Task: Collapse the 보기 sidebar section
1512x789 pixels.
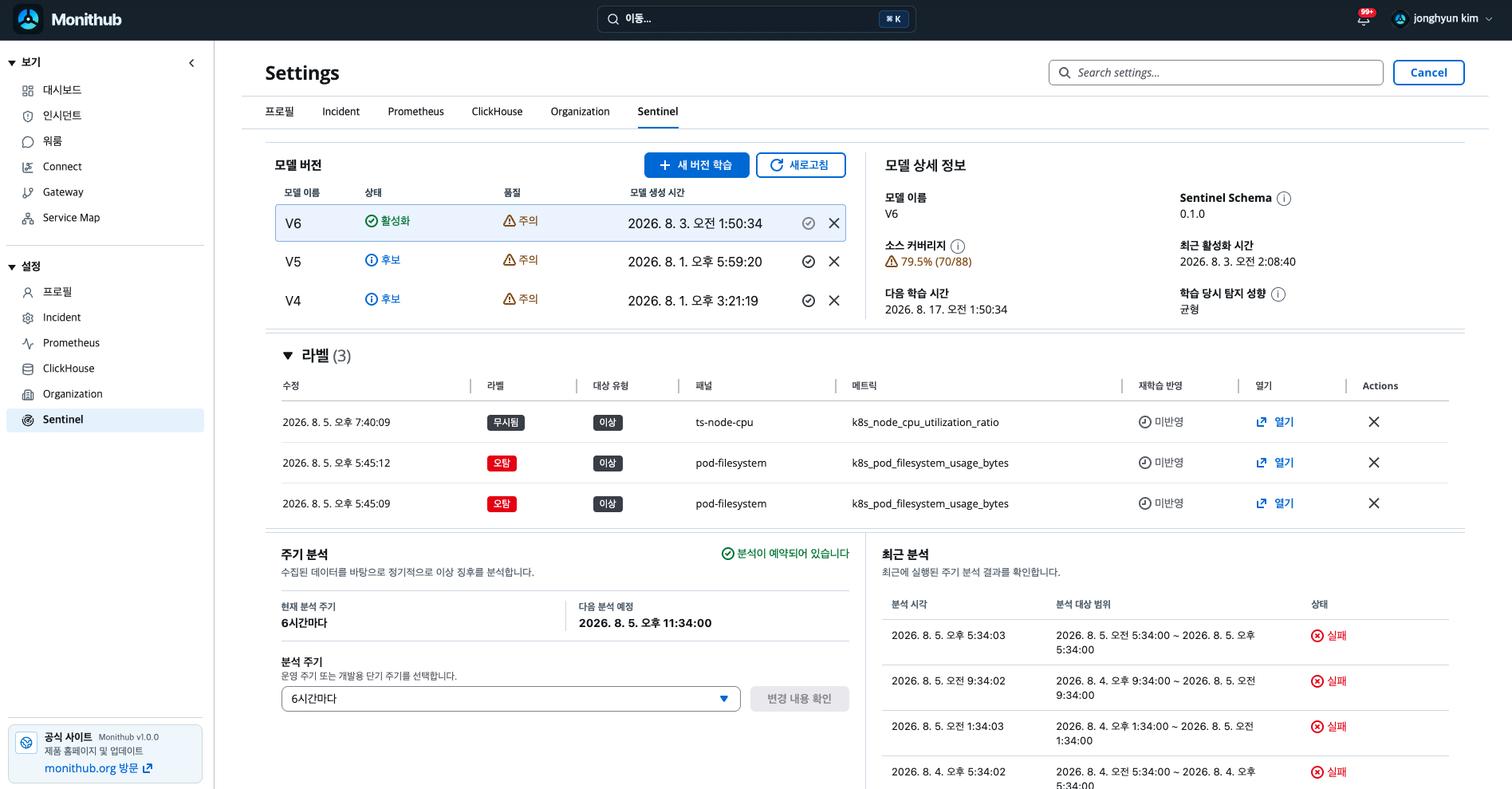Action: pos(12,63)
